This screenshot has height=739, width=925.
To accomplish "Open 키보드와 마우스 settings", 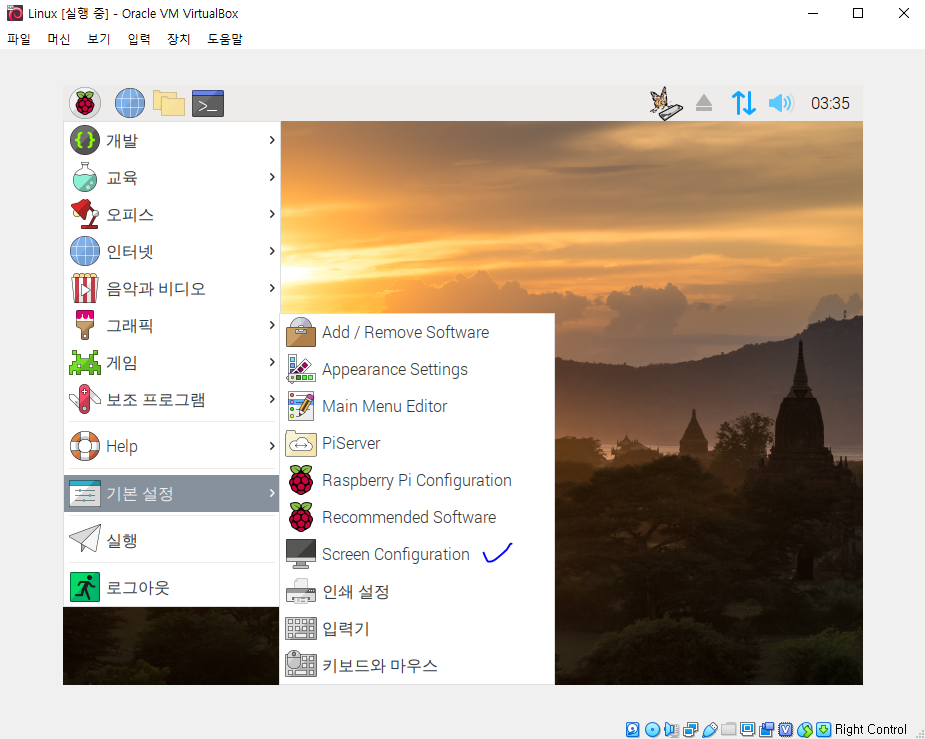I will click(417, 666).
